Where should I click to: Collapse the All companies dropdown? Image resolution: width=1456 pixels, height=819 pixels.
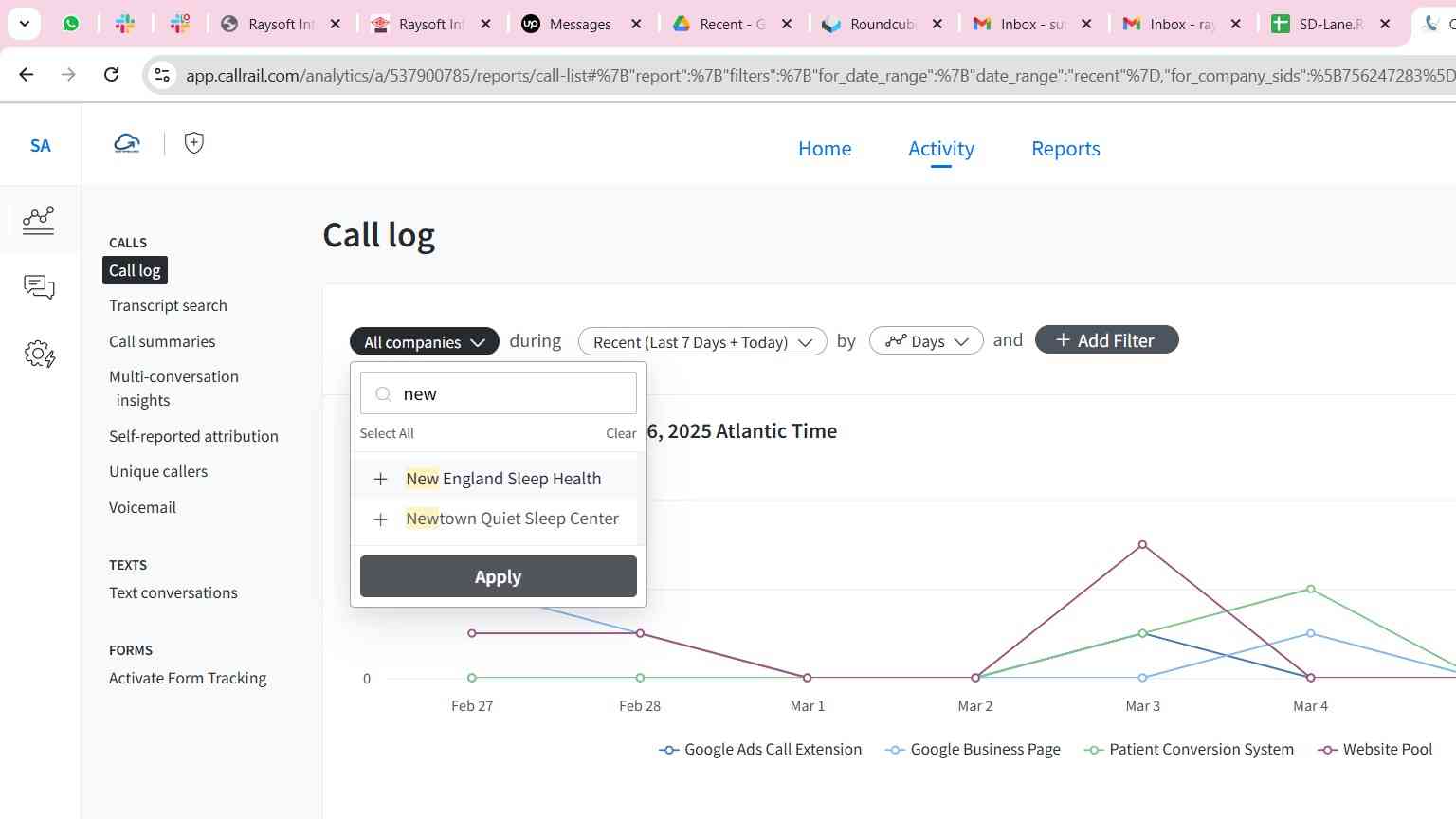point(424,341)
